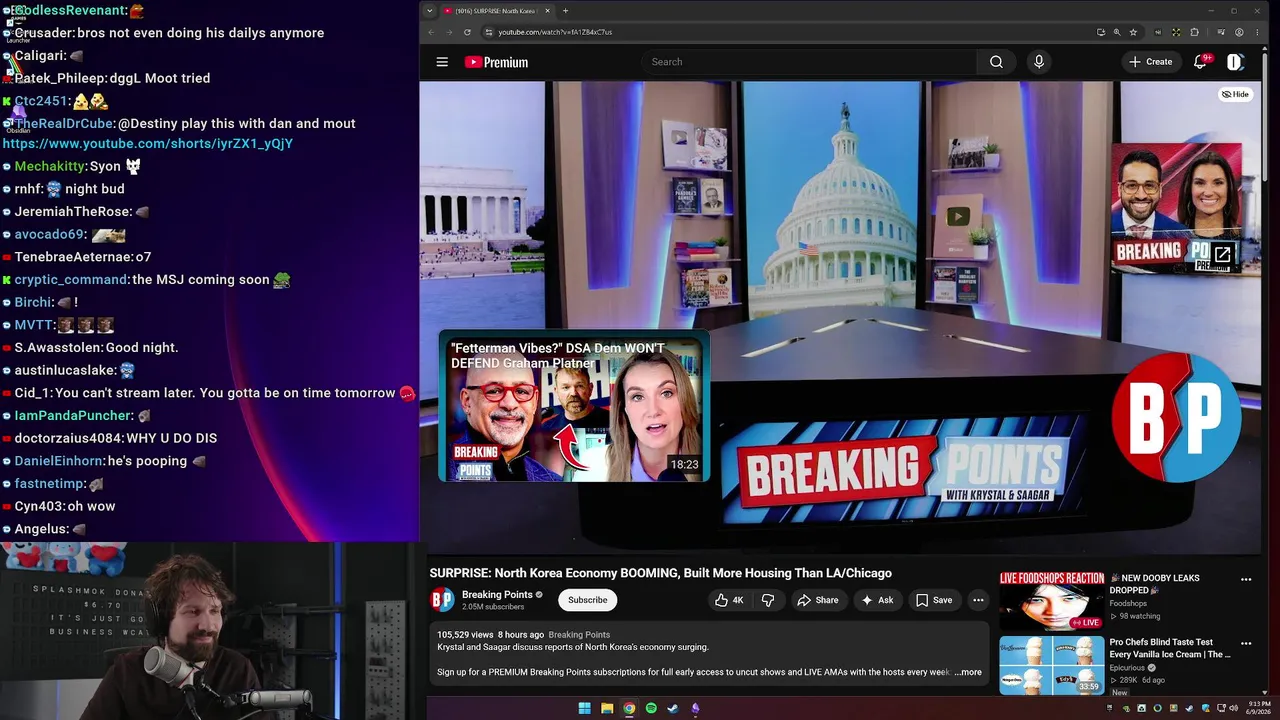Reload the page in Chrome
Viewport: 1280px width, 720px height.
(467, 32)
